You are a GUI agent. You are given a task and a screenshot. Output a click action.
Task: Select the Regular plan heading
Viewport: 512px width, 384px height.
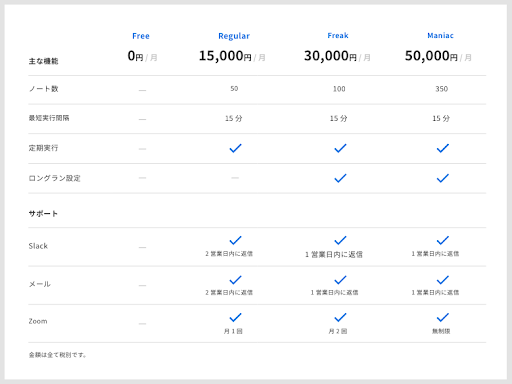point(234,36)
